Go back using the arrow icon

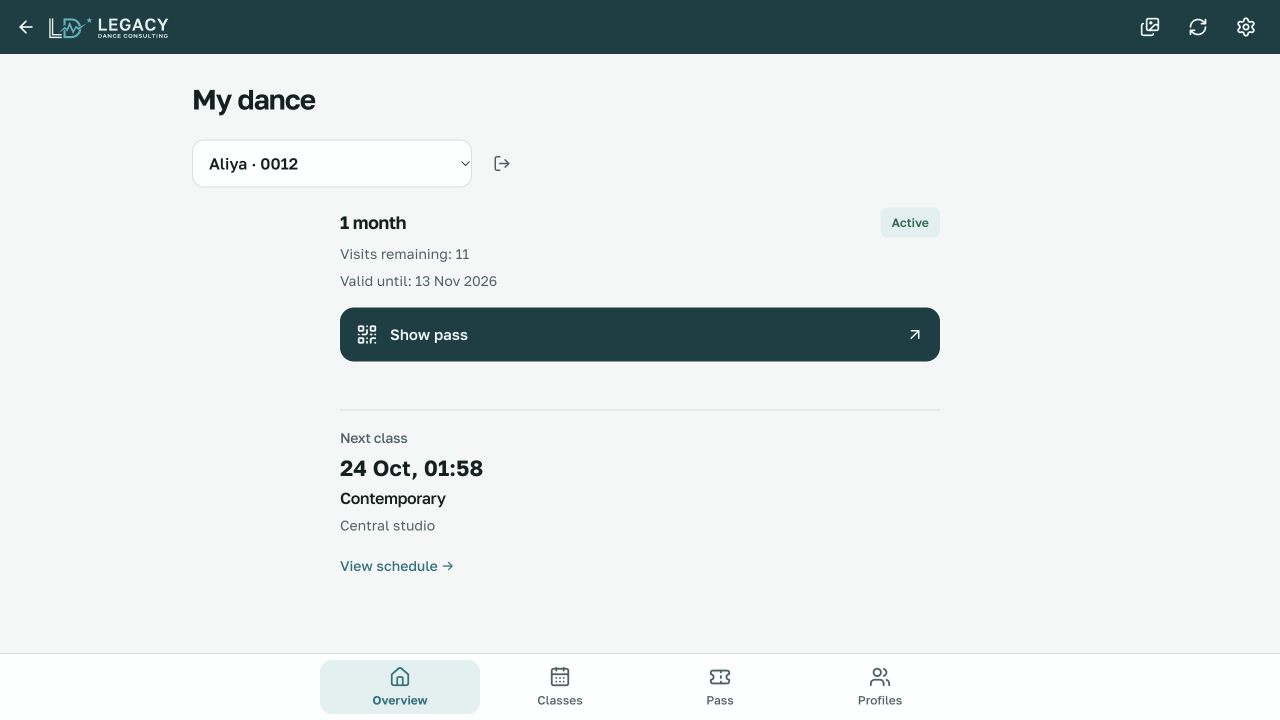point(26,27)
